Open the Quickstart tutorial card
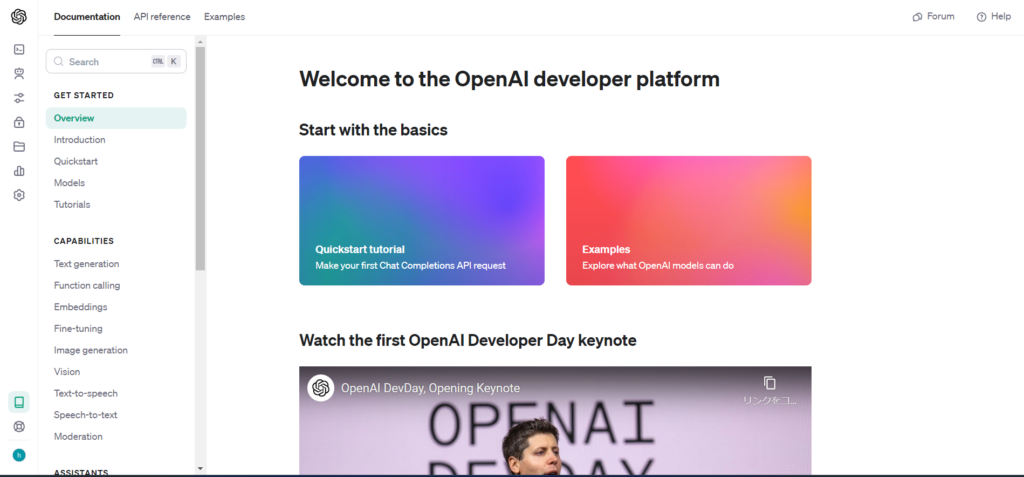 coord(422,220)
